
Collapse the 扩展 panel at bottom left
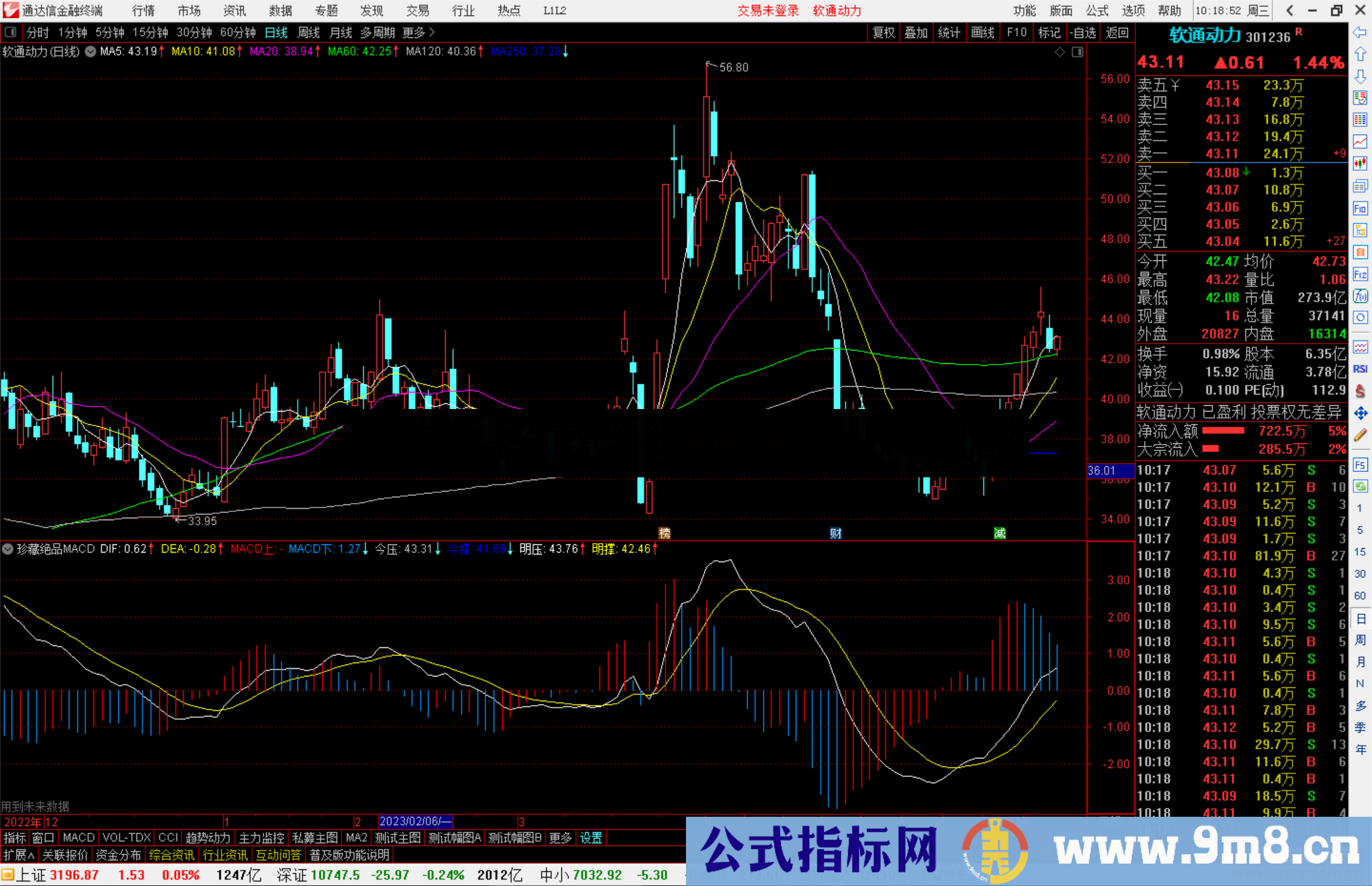pos(17,855)
